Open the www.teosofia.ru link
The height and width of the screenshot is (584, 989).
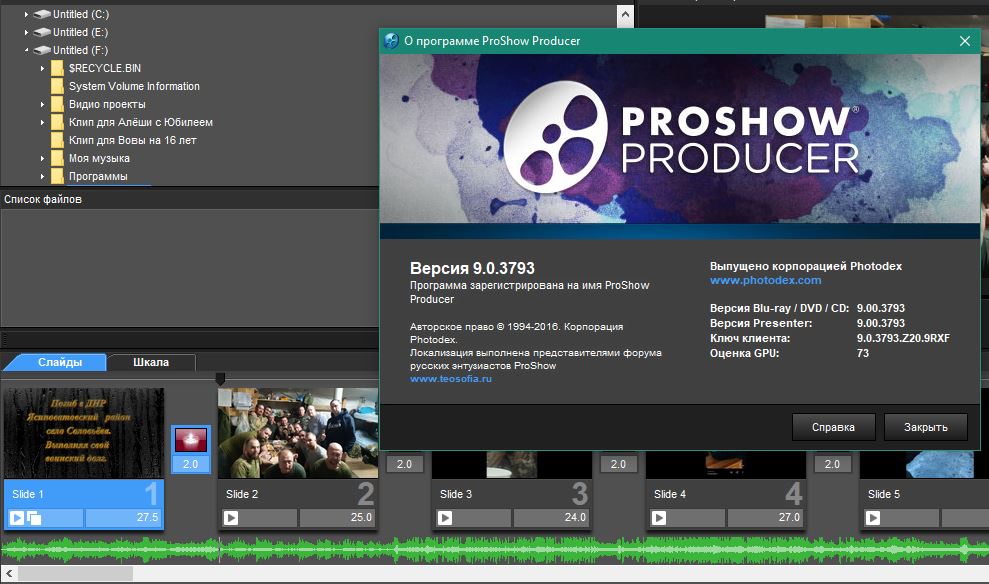click(x=450, y=379)
